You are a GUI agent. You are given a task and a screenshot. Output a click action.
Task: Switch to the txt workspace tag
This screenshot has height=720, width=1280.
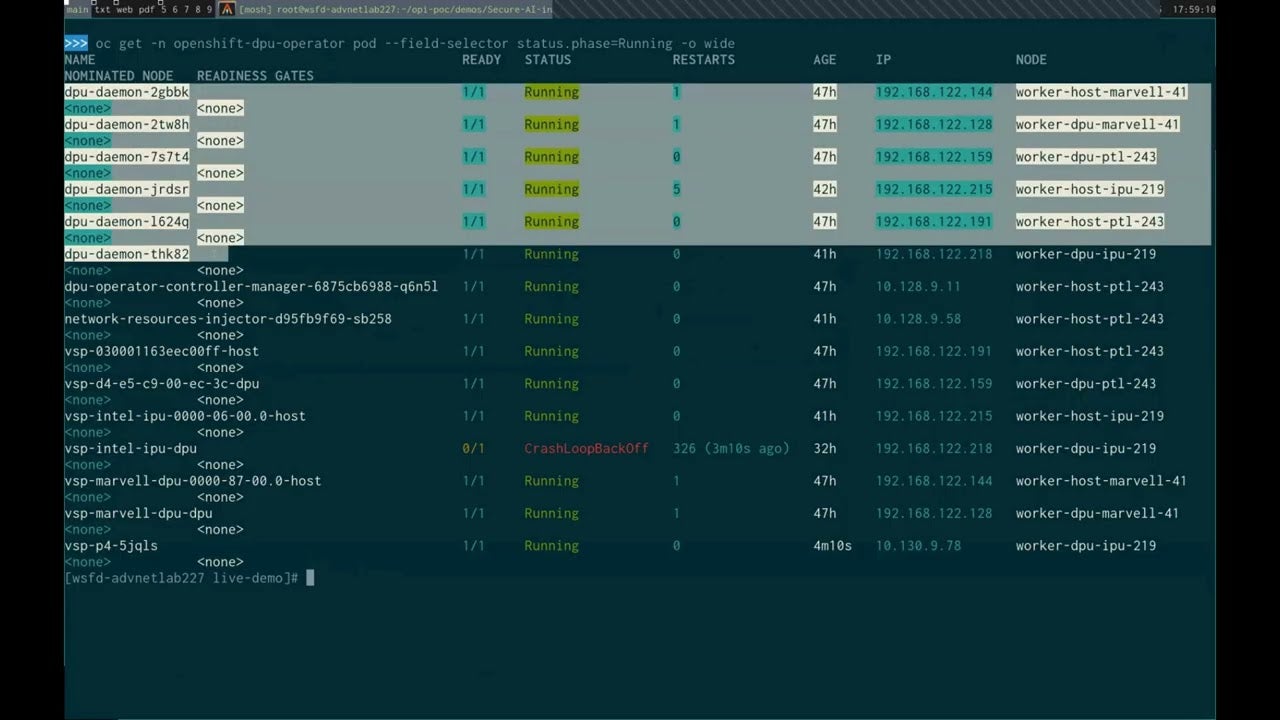[103, 9]
